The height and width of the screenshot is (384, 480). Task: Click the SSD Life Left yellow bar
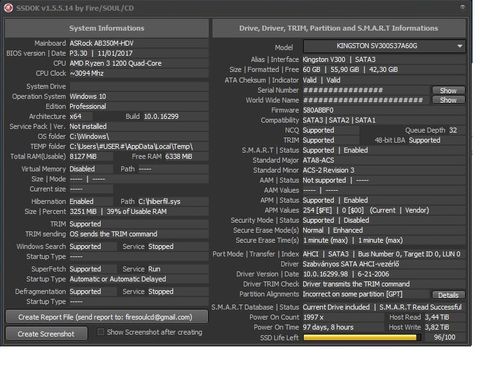pyautogui.click(x=362, y=337)
